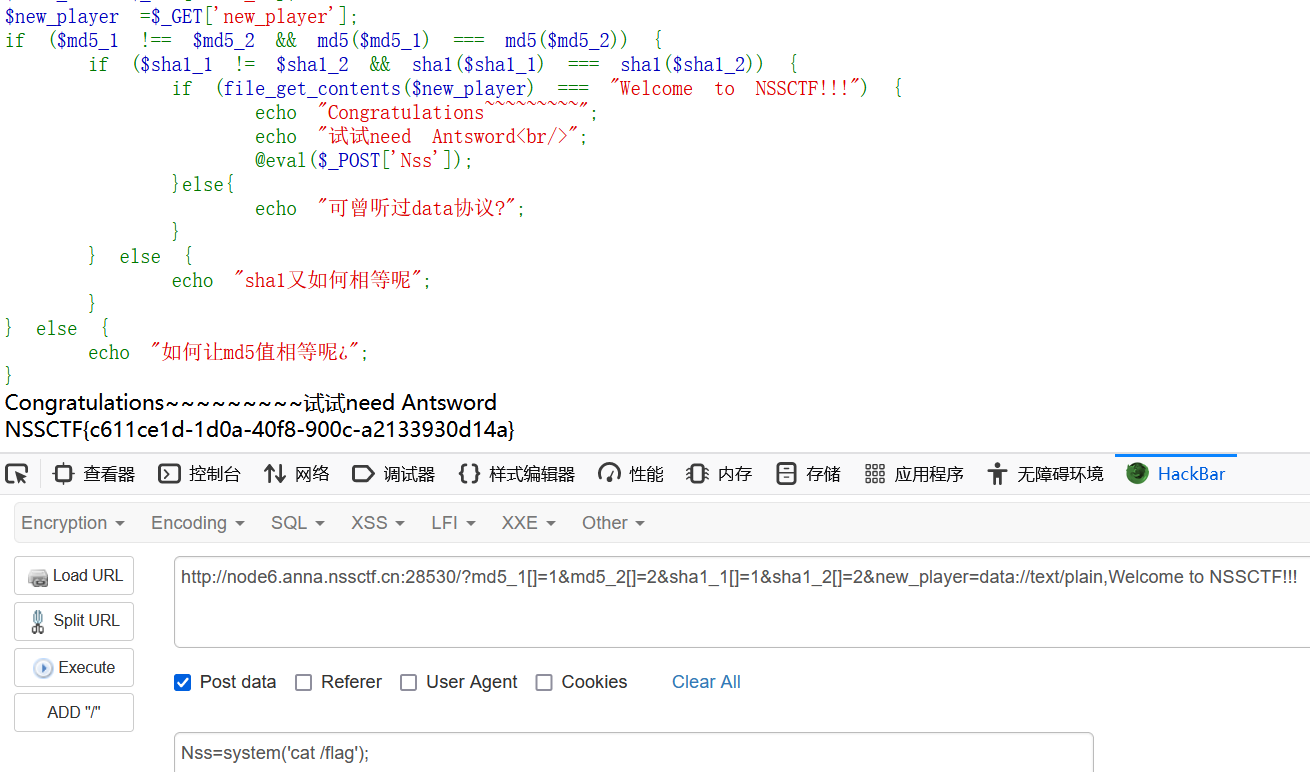Click the "可曾听过data协议?" string in code

click(421, 208)
